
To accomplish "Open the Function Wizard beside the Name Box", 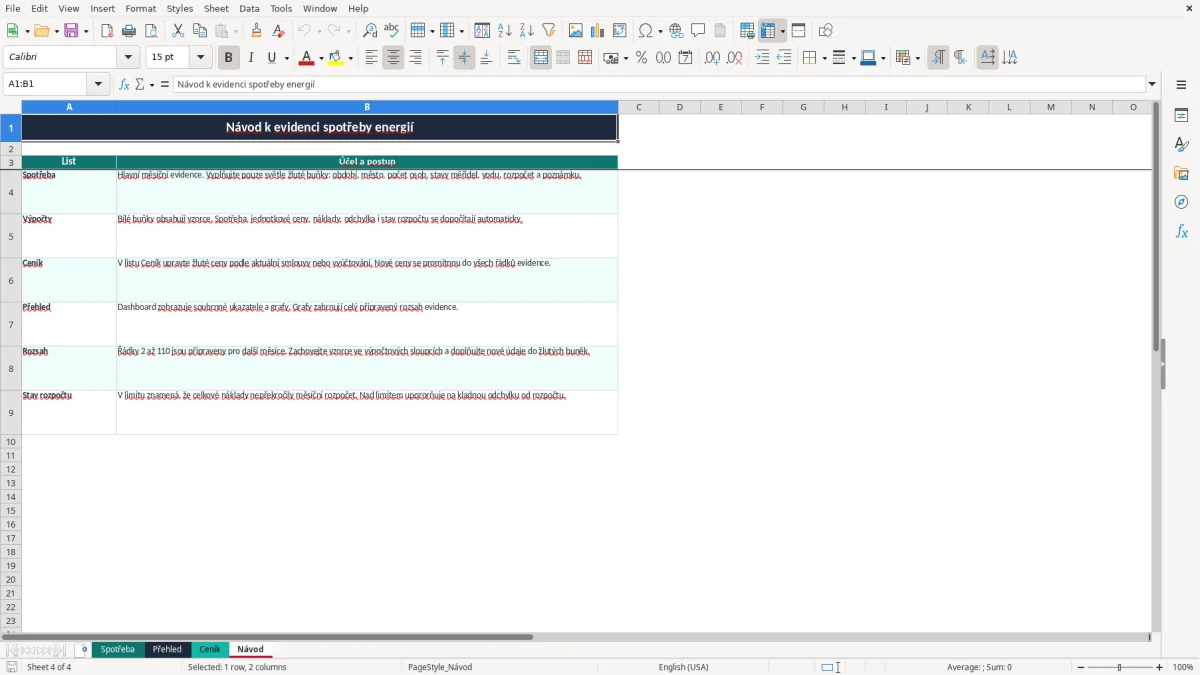I will pos(125,84).
